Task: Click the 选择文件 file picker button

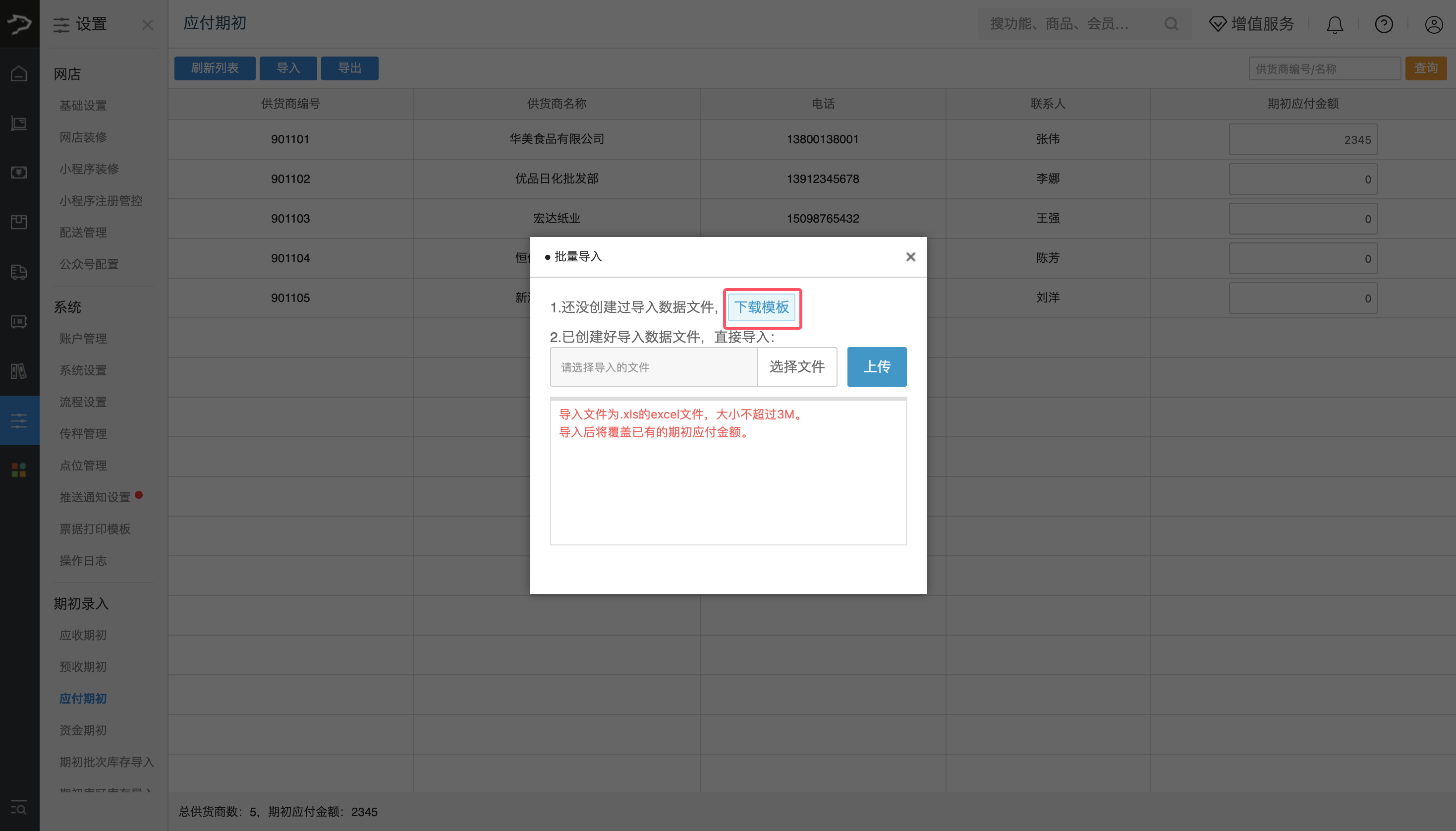Action: coord(796,366)
